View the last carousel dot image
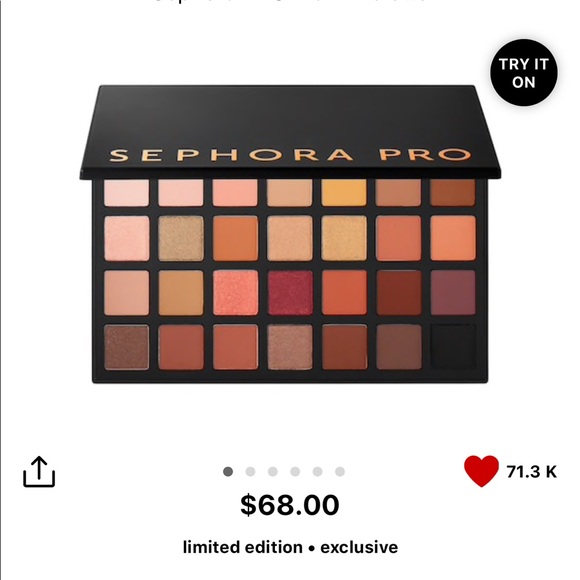This screenshot has height=580, width=580. click(x=340, y=472)
